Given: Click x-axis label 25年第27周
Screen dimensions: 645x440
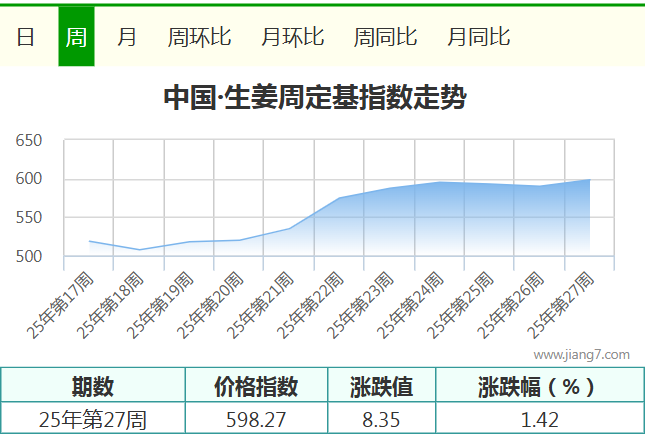Looking at the screenshot, I should coord(560,305).
